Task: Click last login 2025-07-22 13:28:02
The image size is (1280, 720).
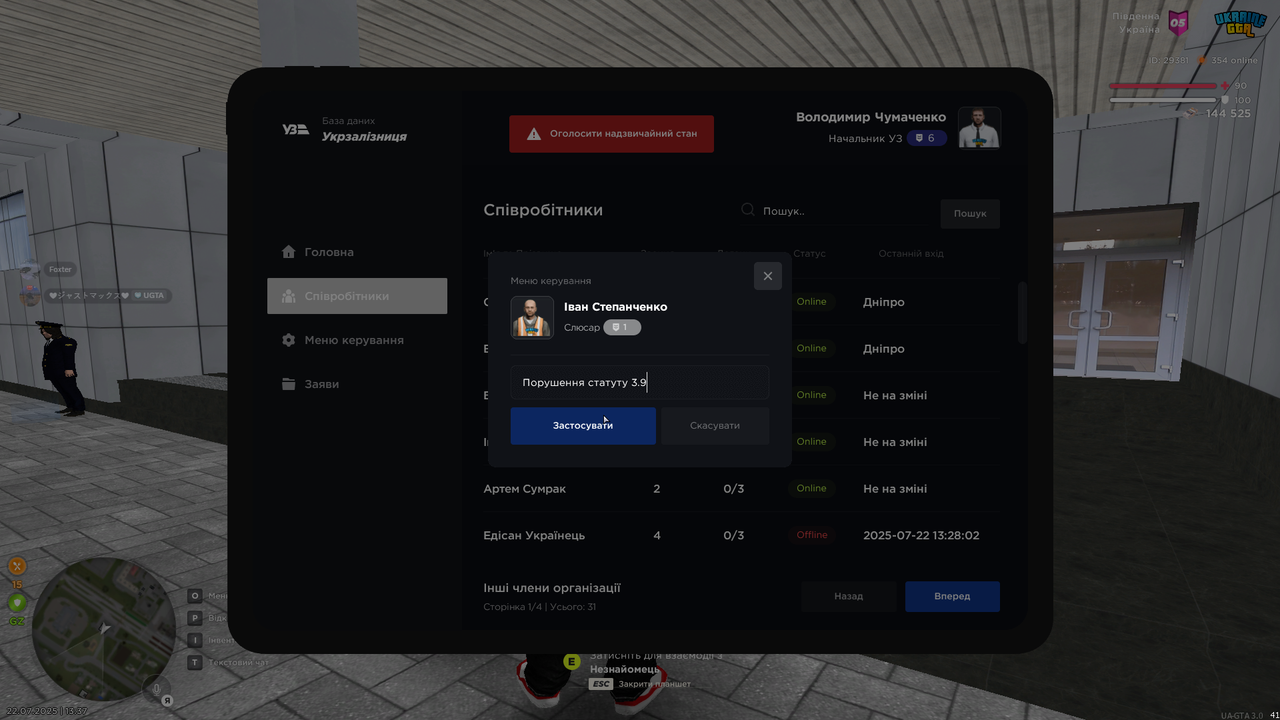Action: coord(921,536)
